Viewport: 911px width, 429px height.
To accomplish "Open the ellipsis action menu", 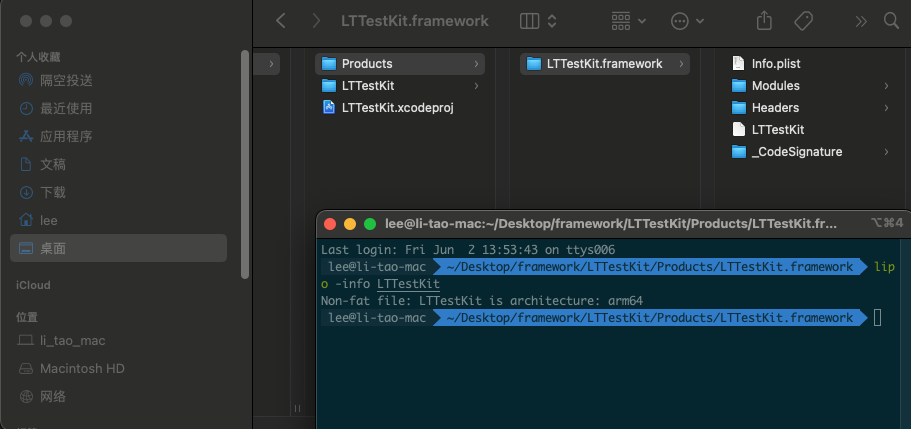I will [x=687, y=22].
